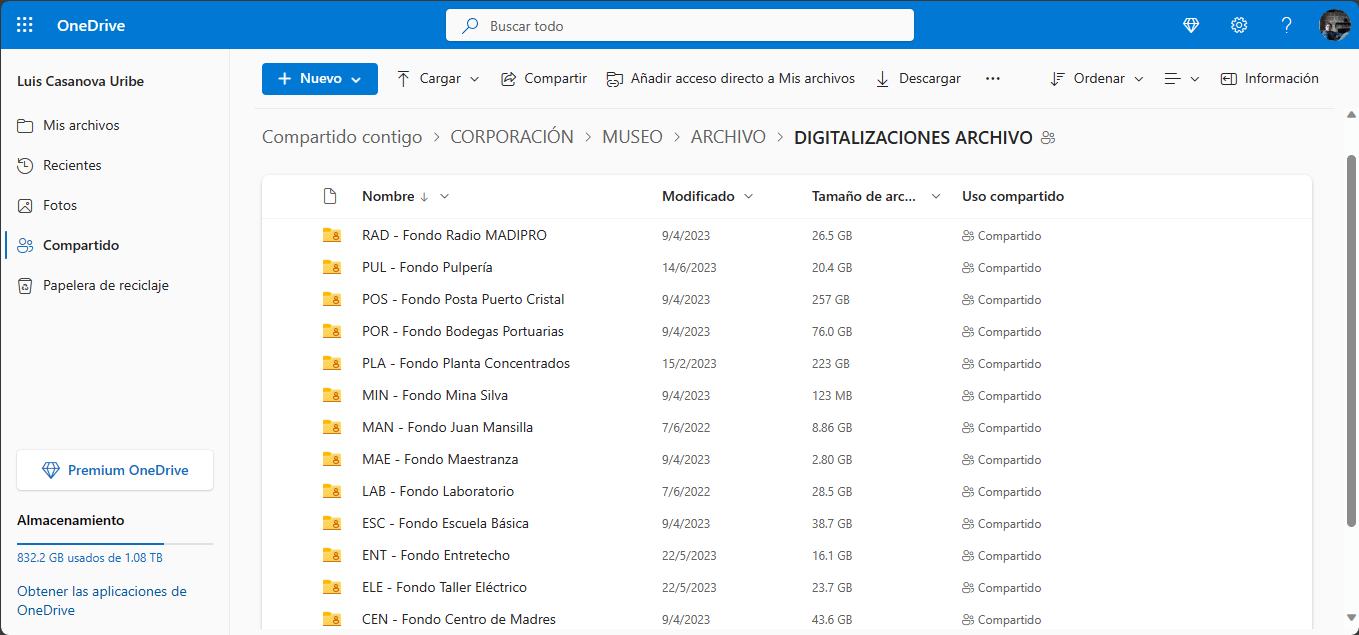Expand the Nuevo button dropdown
The image size is (1359, 635).
tap(356, 79)
